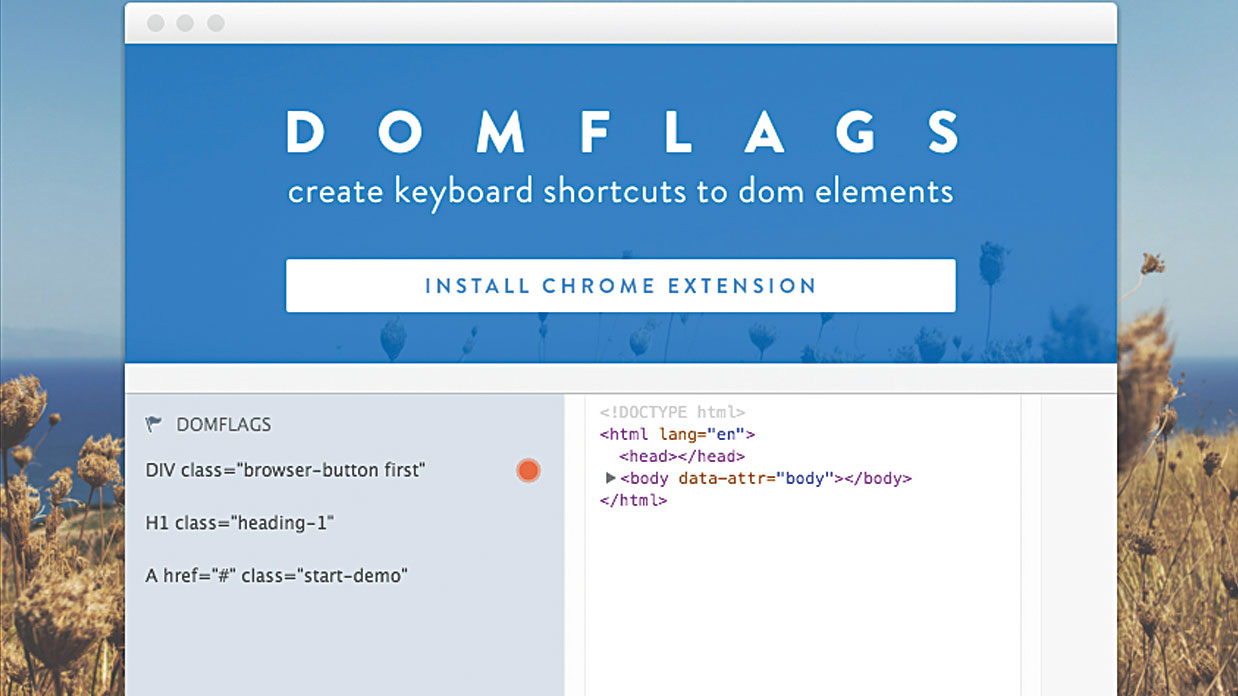This screenshot has height=696, width=1238.
Task: Click the DomFlags flag icon in panel header
Action: (152, 424)
